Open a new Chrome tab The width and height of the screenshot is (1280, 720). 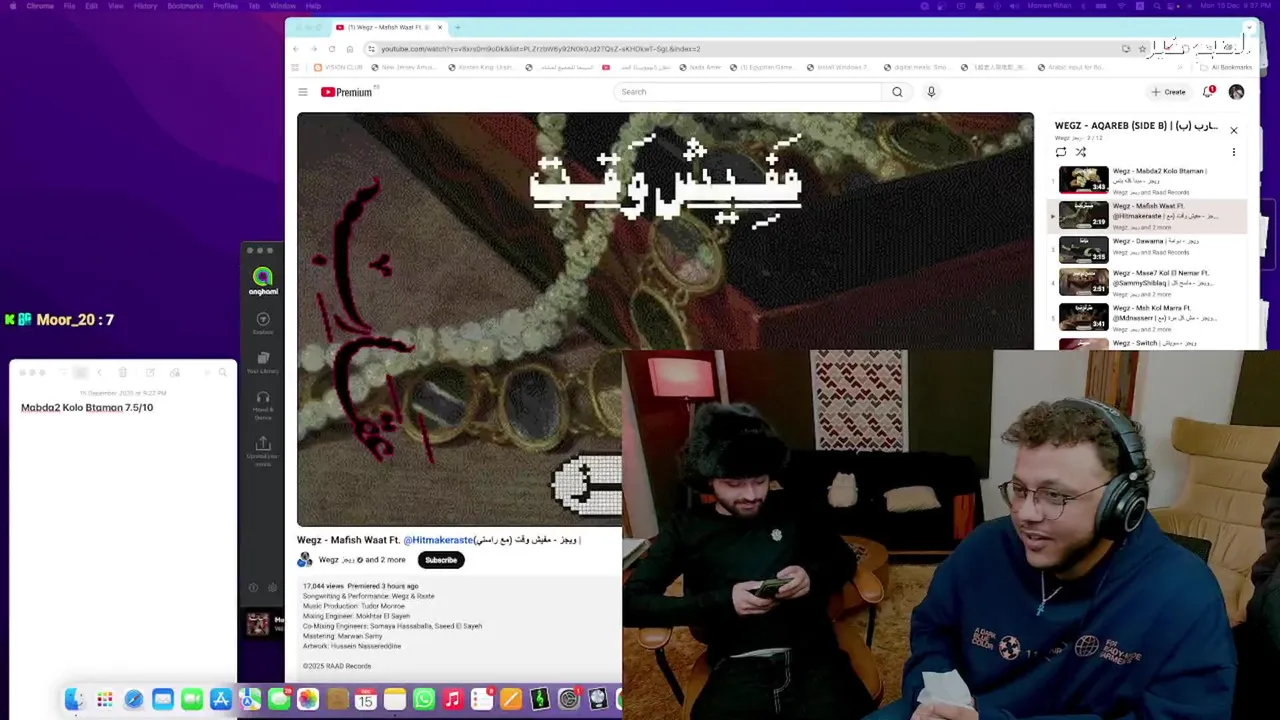point(457,27)
